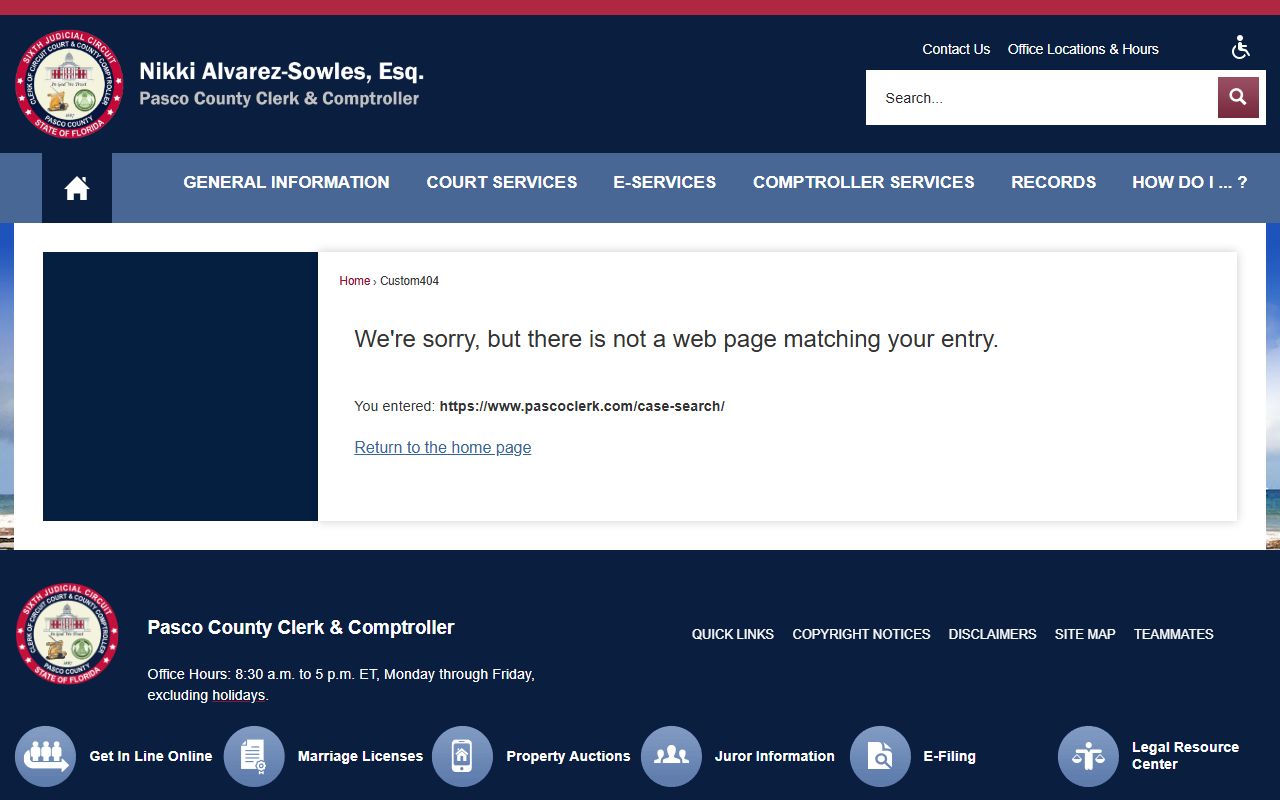1280x800 pixels.
Task: Open Copyright Notices footer link
Action: pyautogui.click(x=861, y=634)
